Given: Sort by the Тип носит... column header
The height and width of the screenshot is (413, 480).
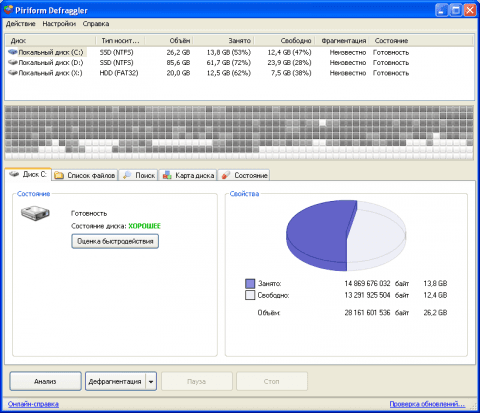Looking at the screenshot, I should pyautogui.click(x=120, y=41).
